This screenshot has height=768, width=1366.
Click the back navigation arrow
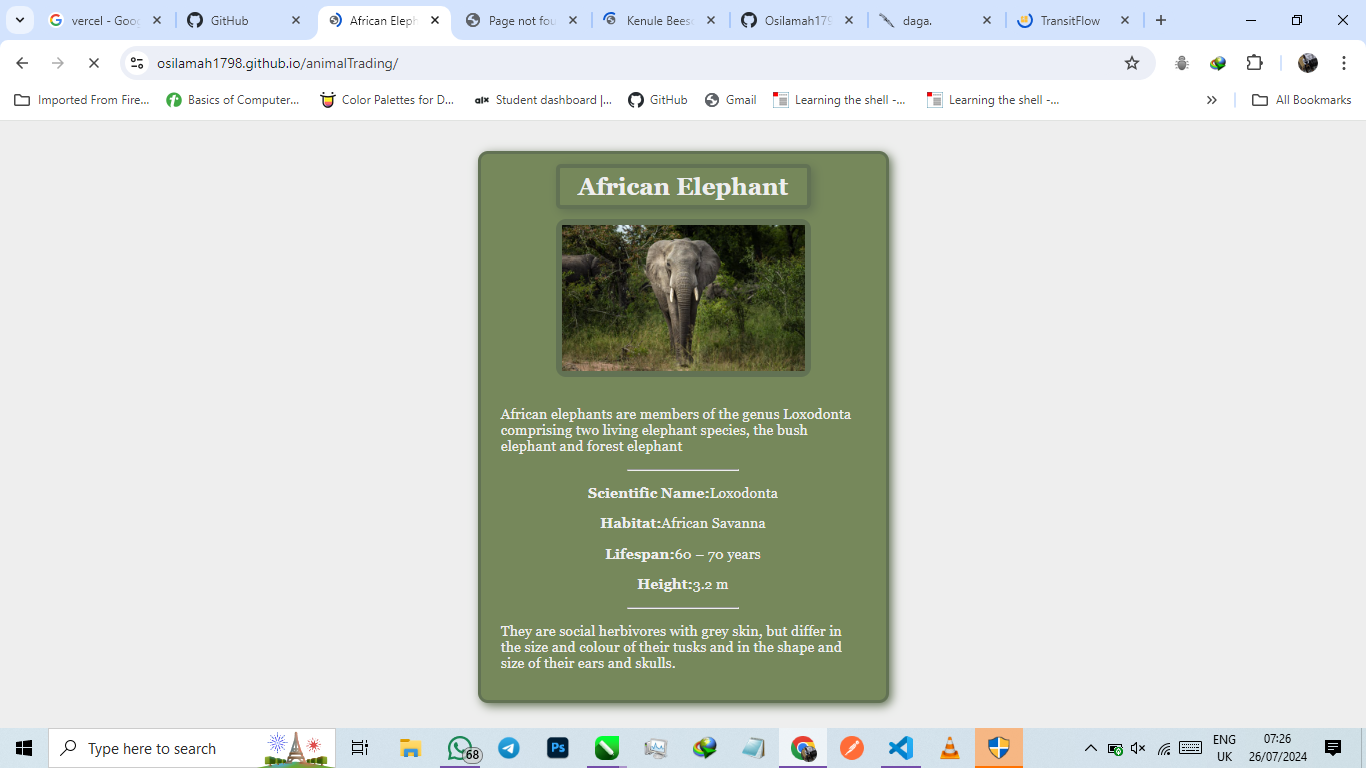(x=21, y=62)
